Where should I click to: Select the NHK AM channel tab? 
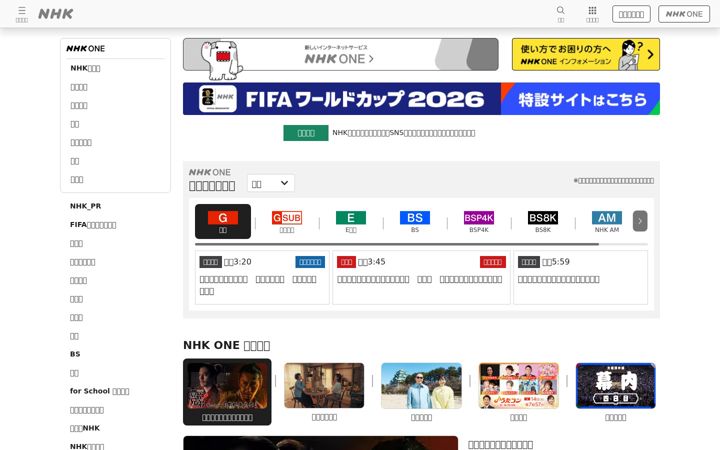[x=607, y=221]
